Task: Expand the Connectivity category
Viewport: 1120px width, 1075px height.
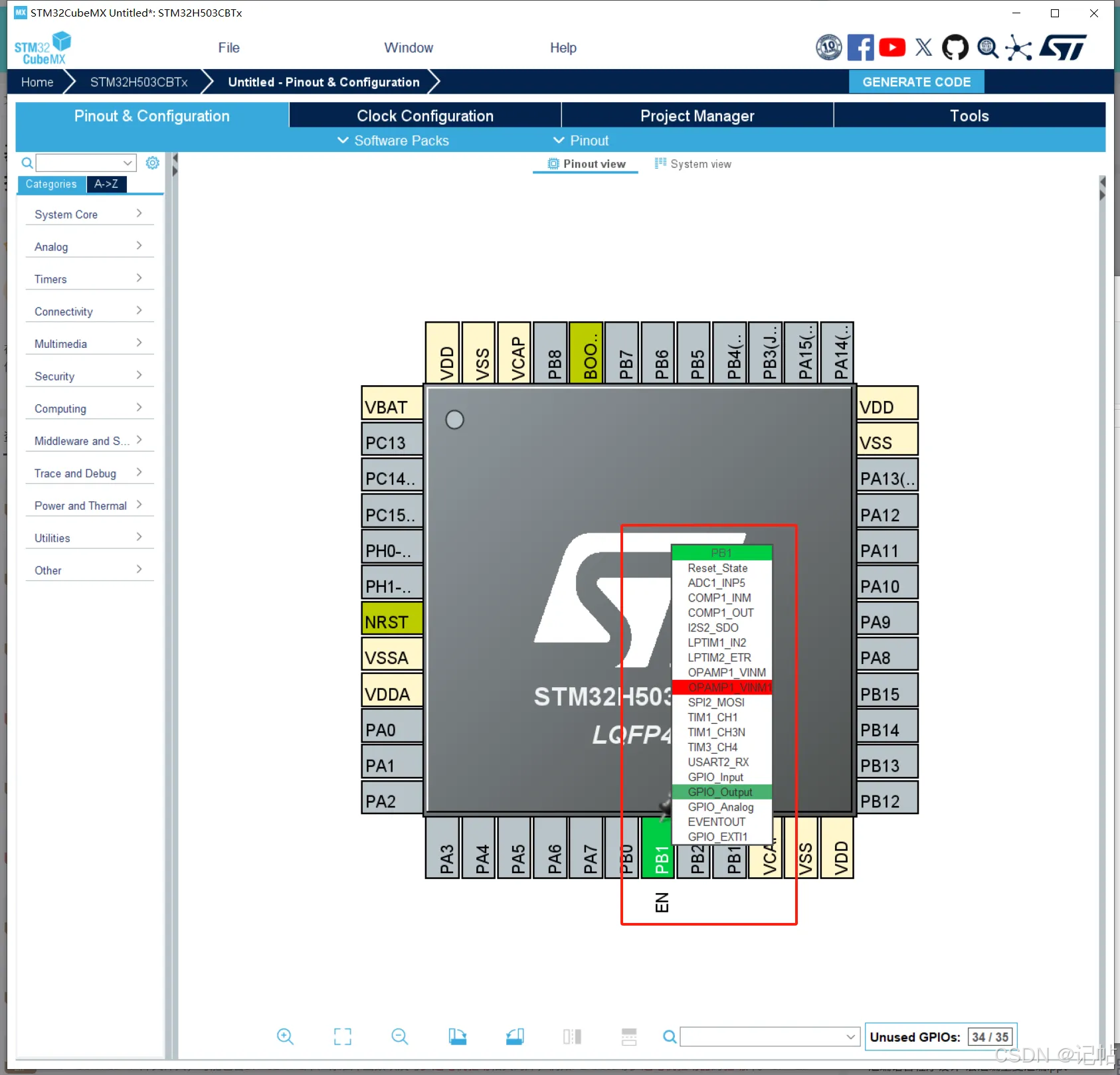Action: coord(89,311)
